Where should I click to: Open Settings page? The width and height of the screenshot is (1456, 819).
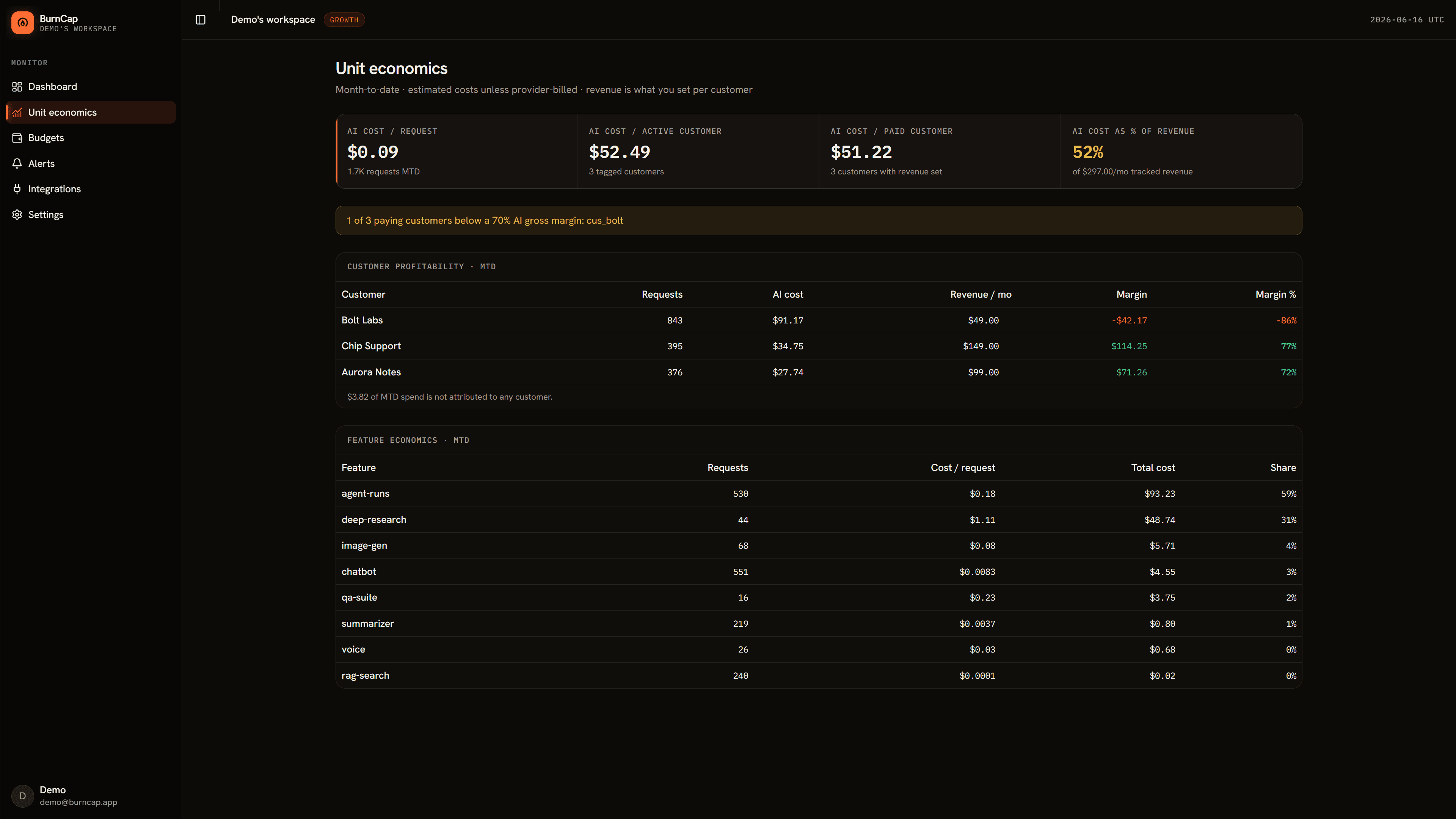point(91,215)
